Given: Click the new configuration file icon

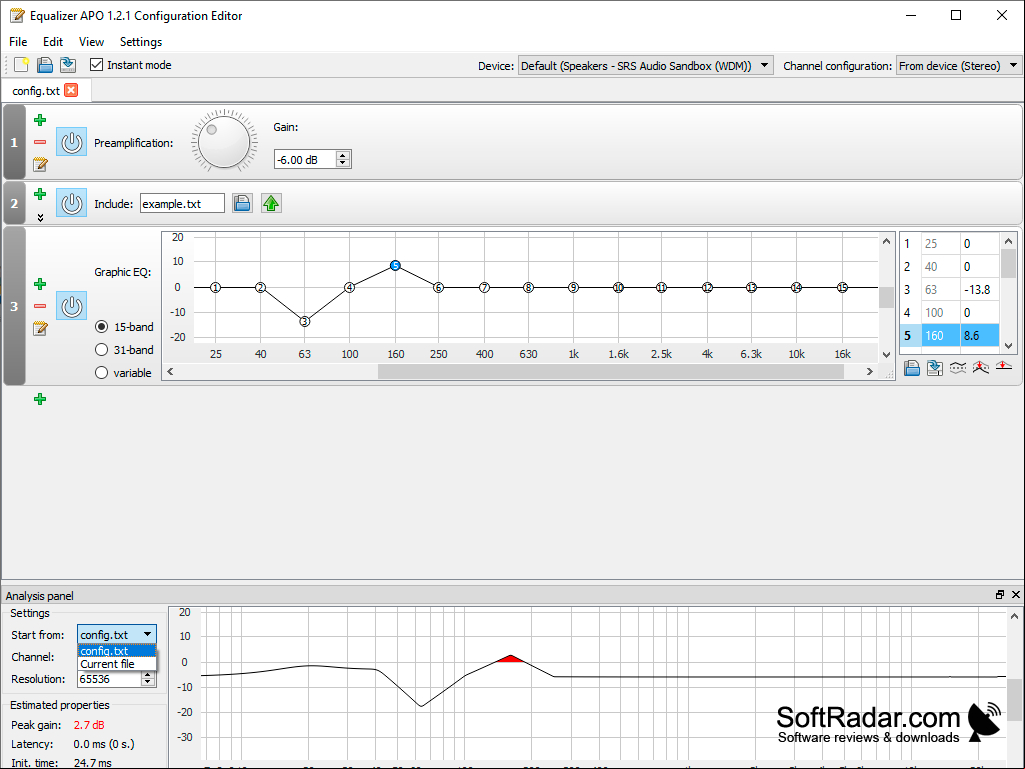Looking at the screenshot, I should (x=21, y=65).
